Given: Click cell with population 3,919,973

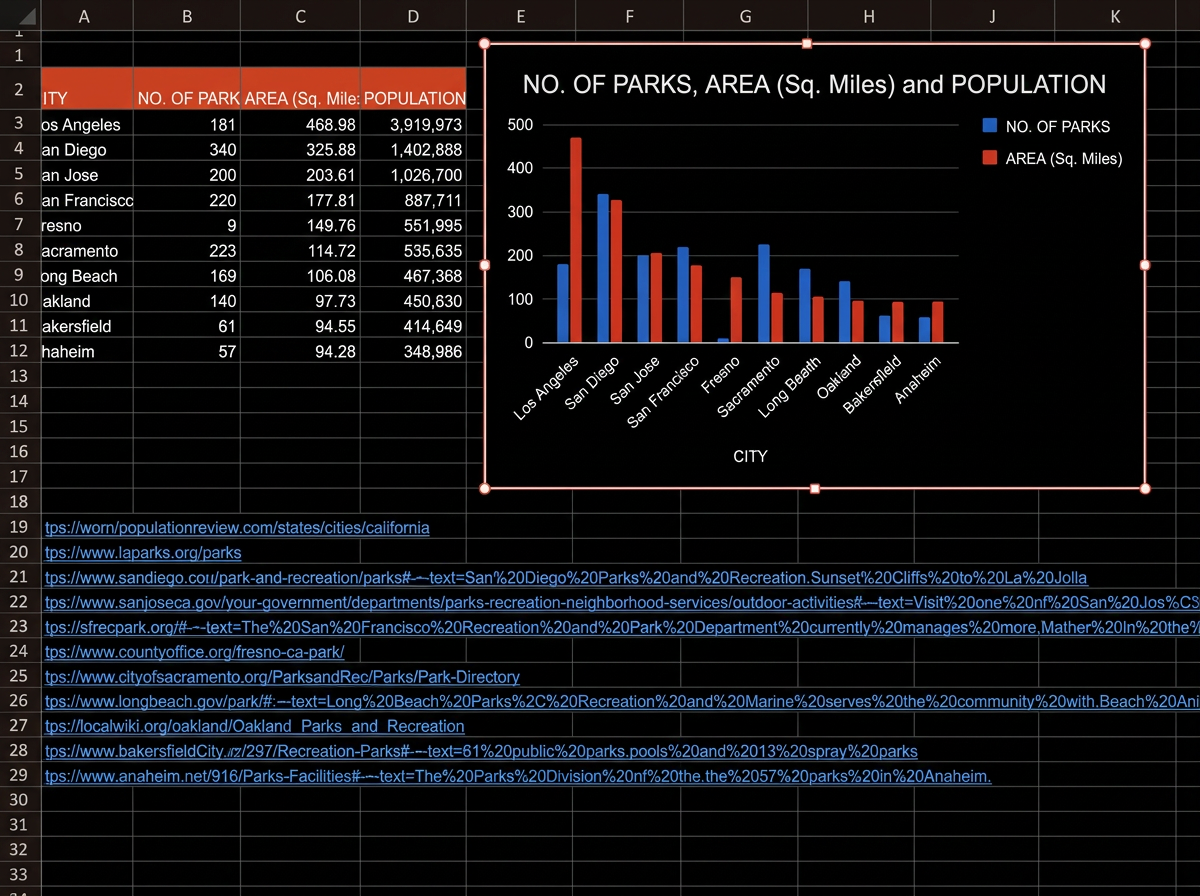Looking at the screenshot, I should point(413,125).
